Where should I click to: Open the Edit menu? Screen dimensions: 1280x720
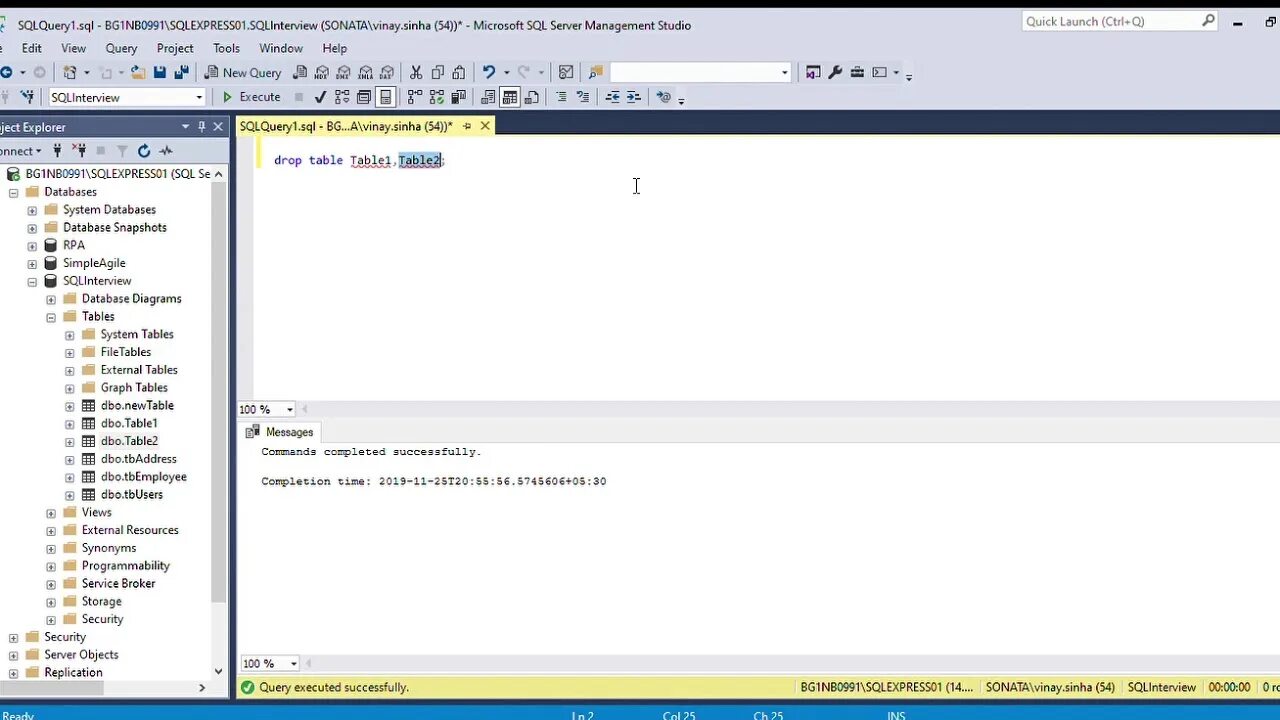(x=32, y=48)
